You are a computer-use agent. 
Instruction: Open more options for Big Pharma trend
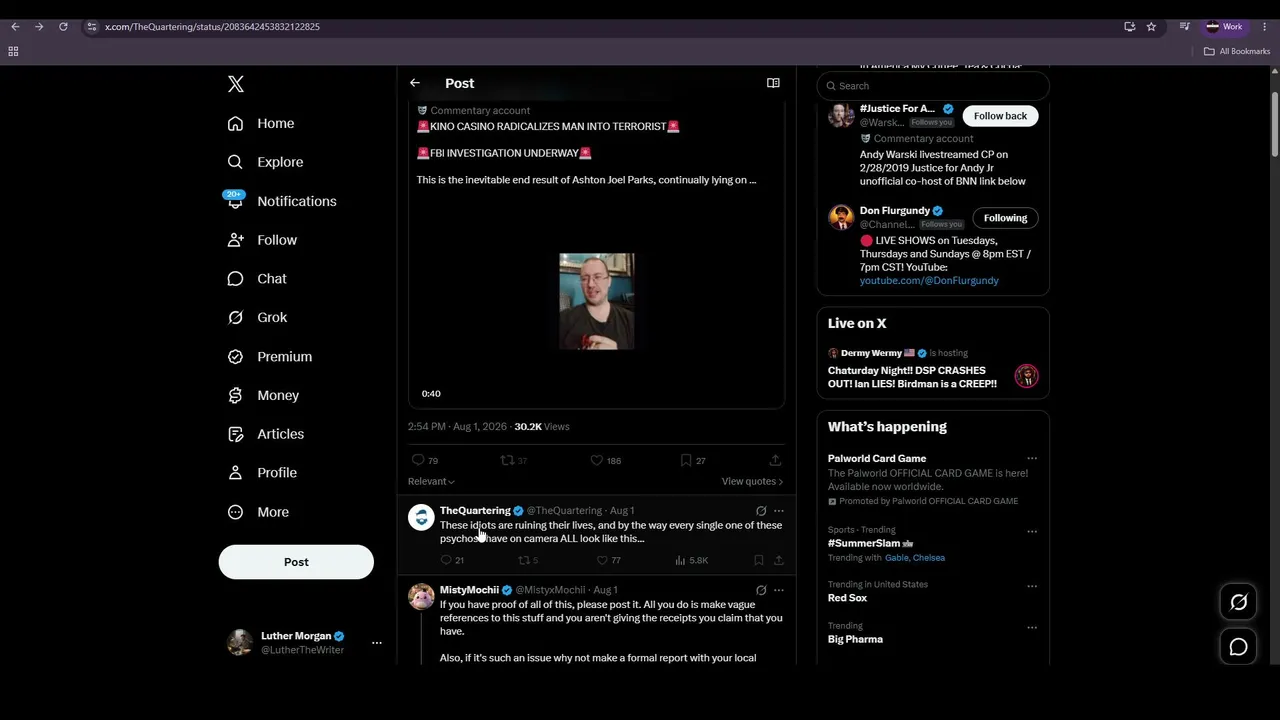pyautogui.click(x=1032, y=627)
